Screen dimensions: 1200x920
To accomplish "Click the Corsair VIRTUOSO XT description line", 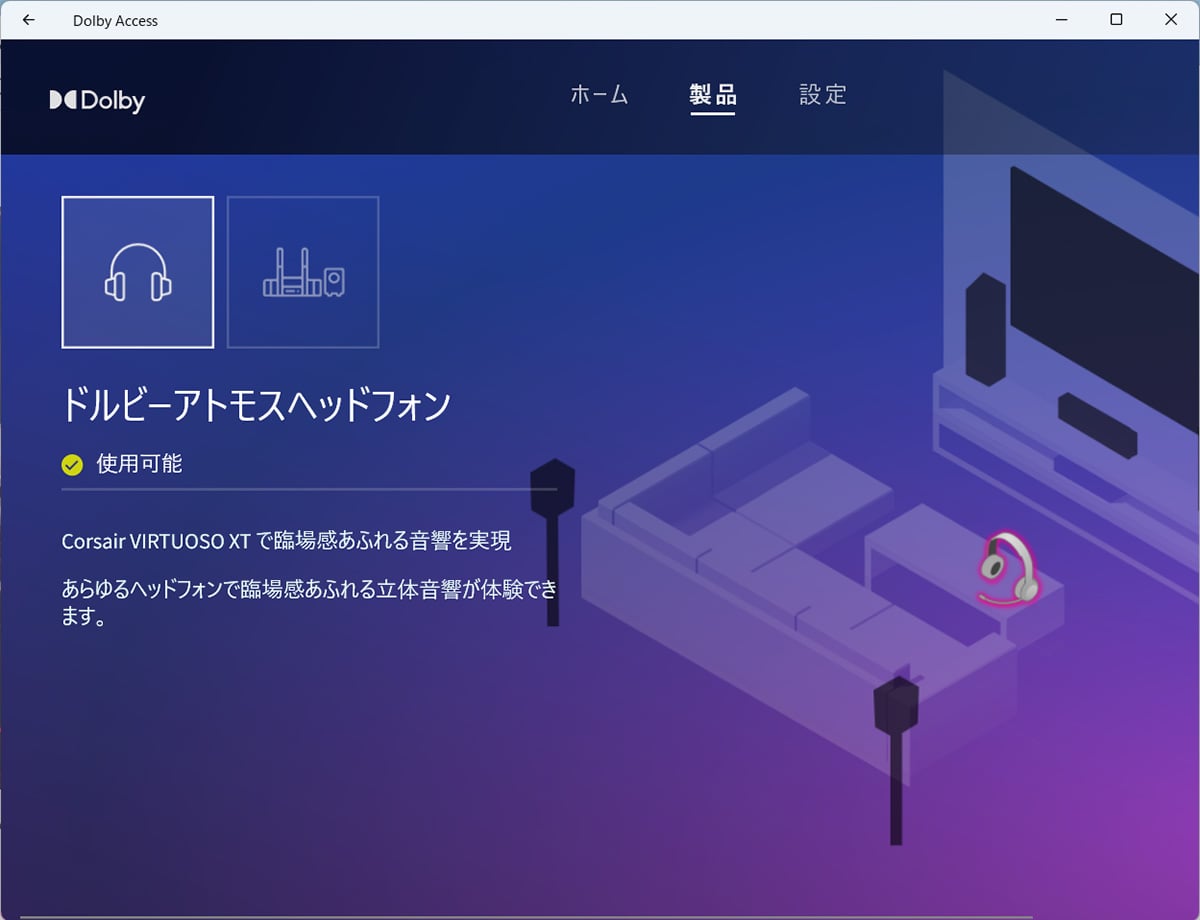I will coord(287,541).
